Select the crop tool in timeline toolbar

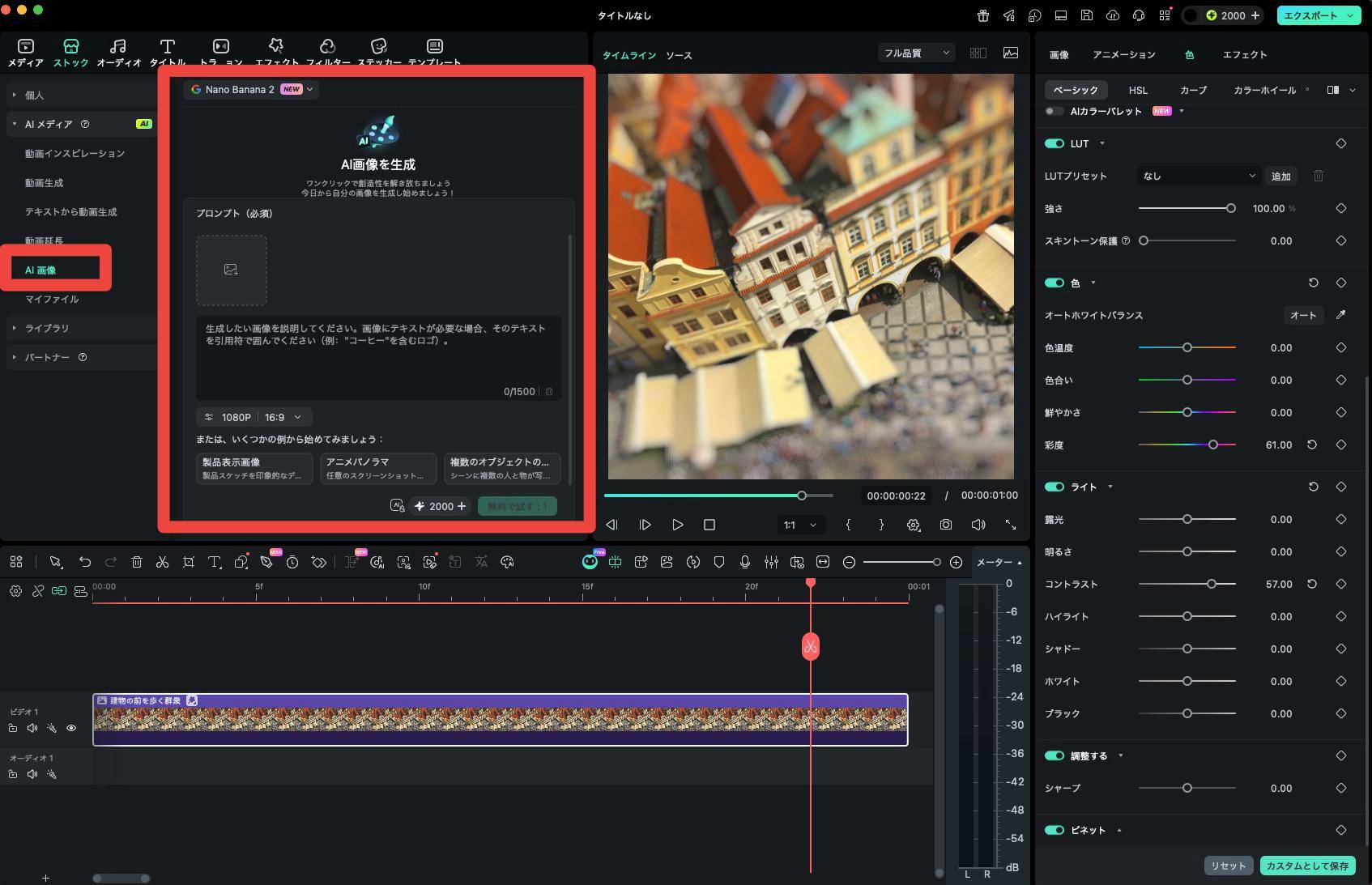click(188, 562)
